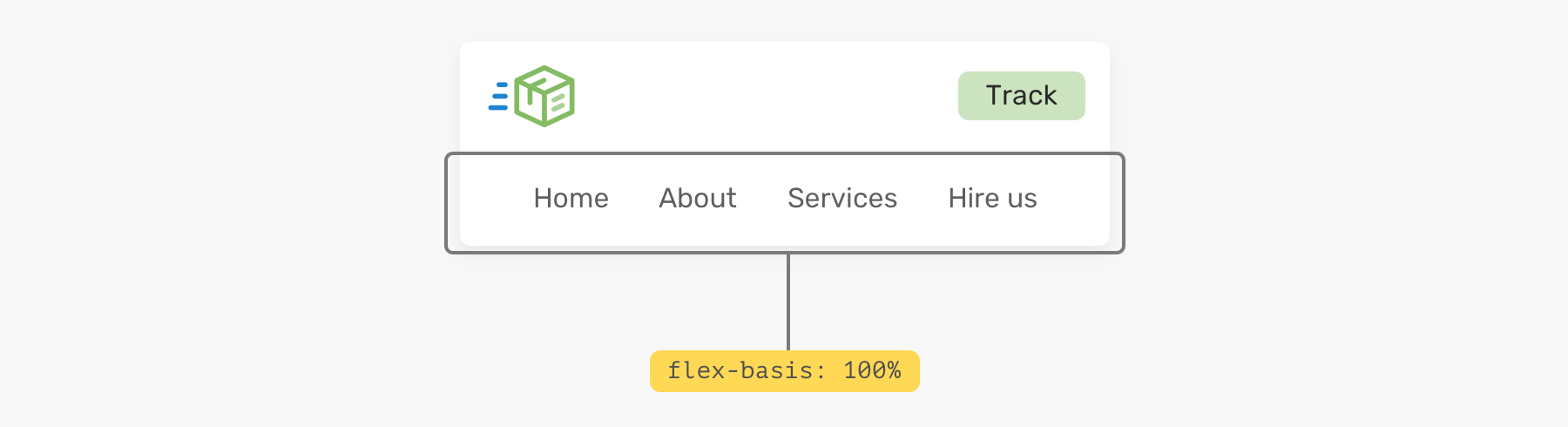
Task: Click empty header space left of Track
Action: coord(767,96)
